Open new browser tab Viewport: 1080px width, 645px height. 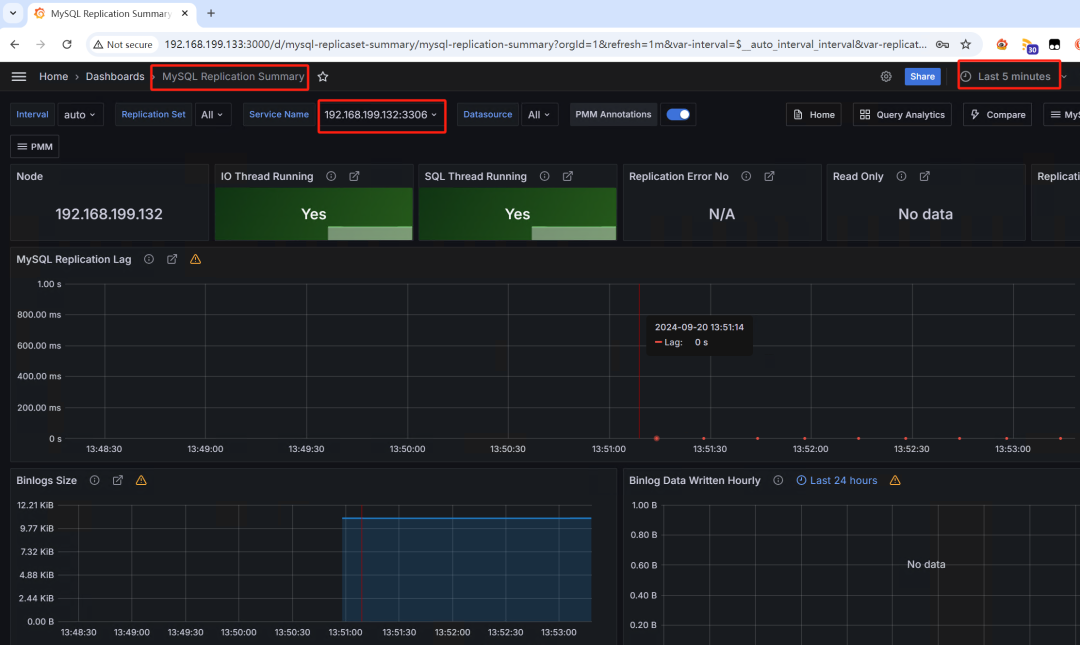coord(211,13)
